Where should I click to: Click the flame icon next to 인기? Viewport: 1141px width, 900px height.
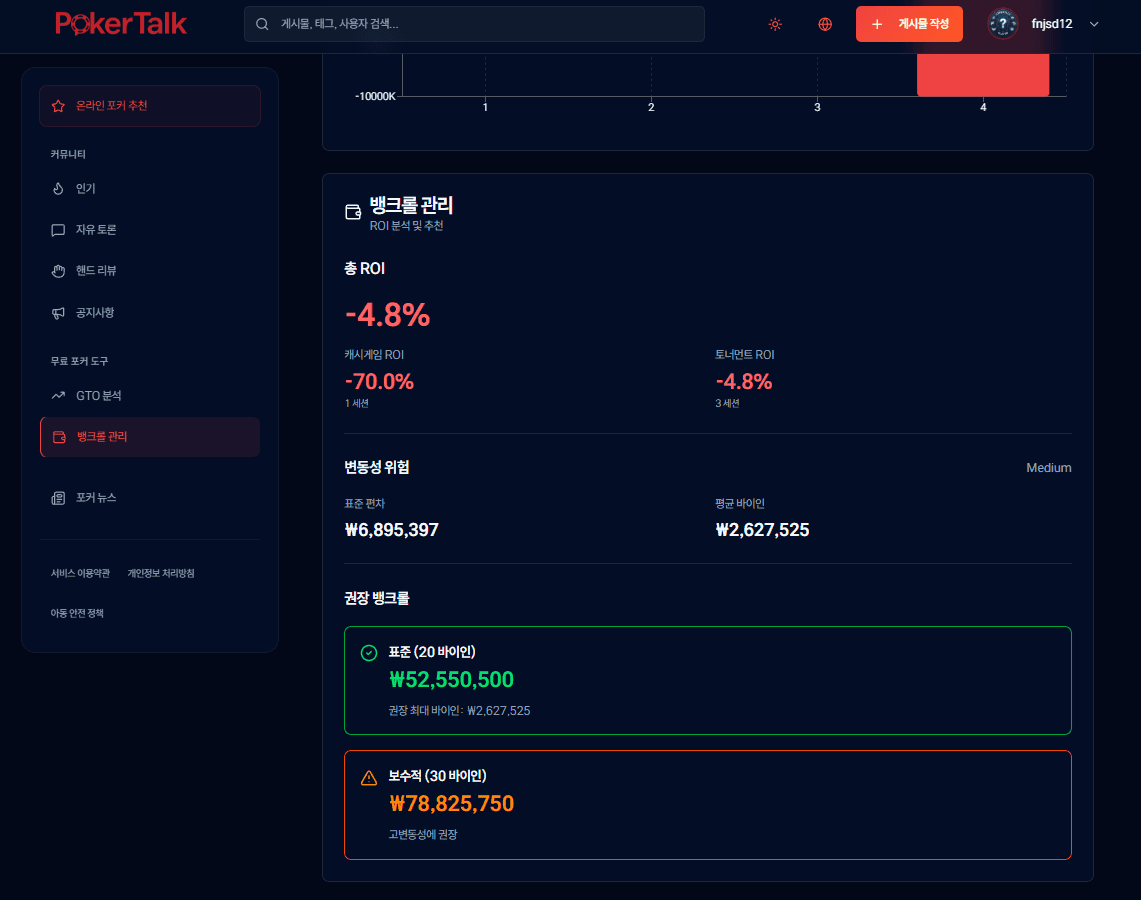pos(58,189)
